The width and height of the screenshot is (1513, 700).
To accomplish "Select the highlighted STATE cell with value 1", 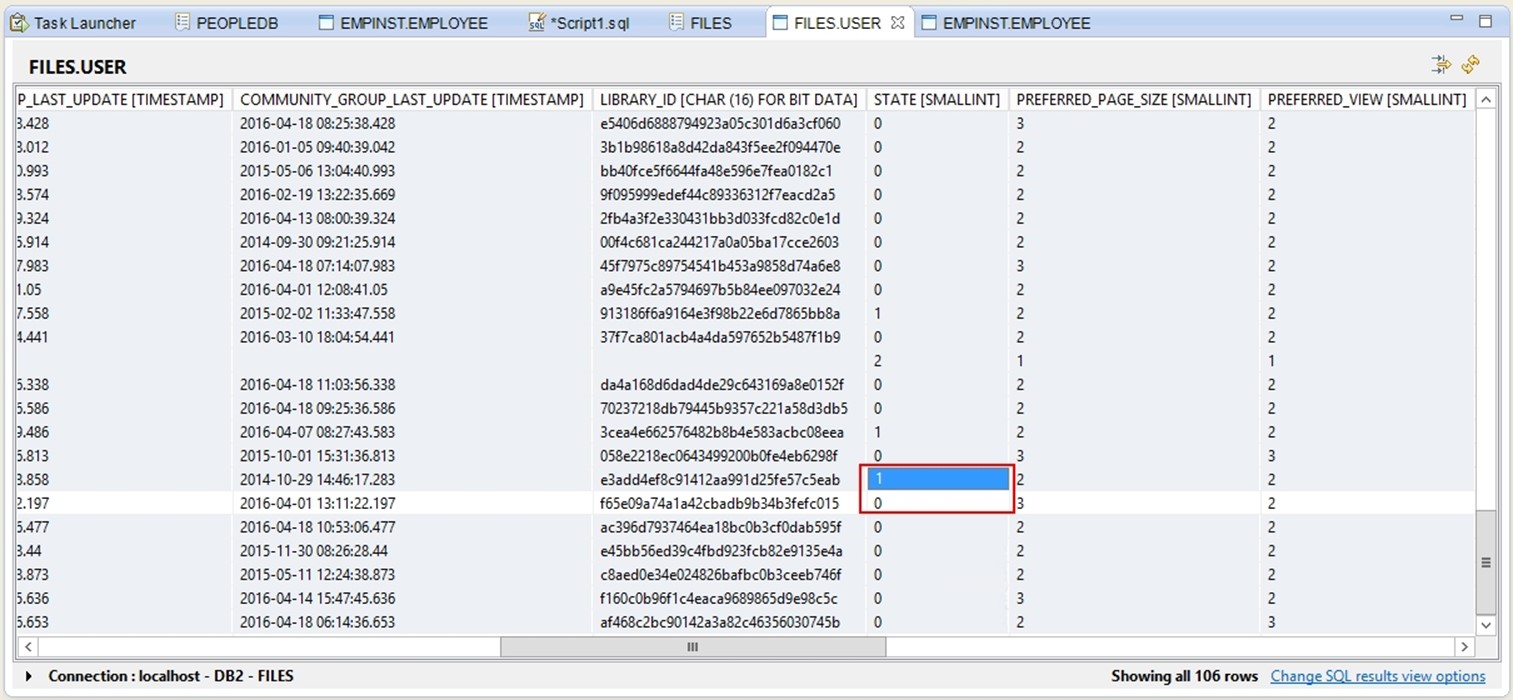I will click(x=937, y=479).
